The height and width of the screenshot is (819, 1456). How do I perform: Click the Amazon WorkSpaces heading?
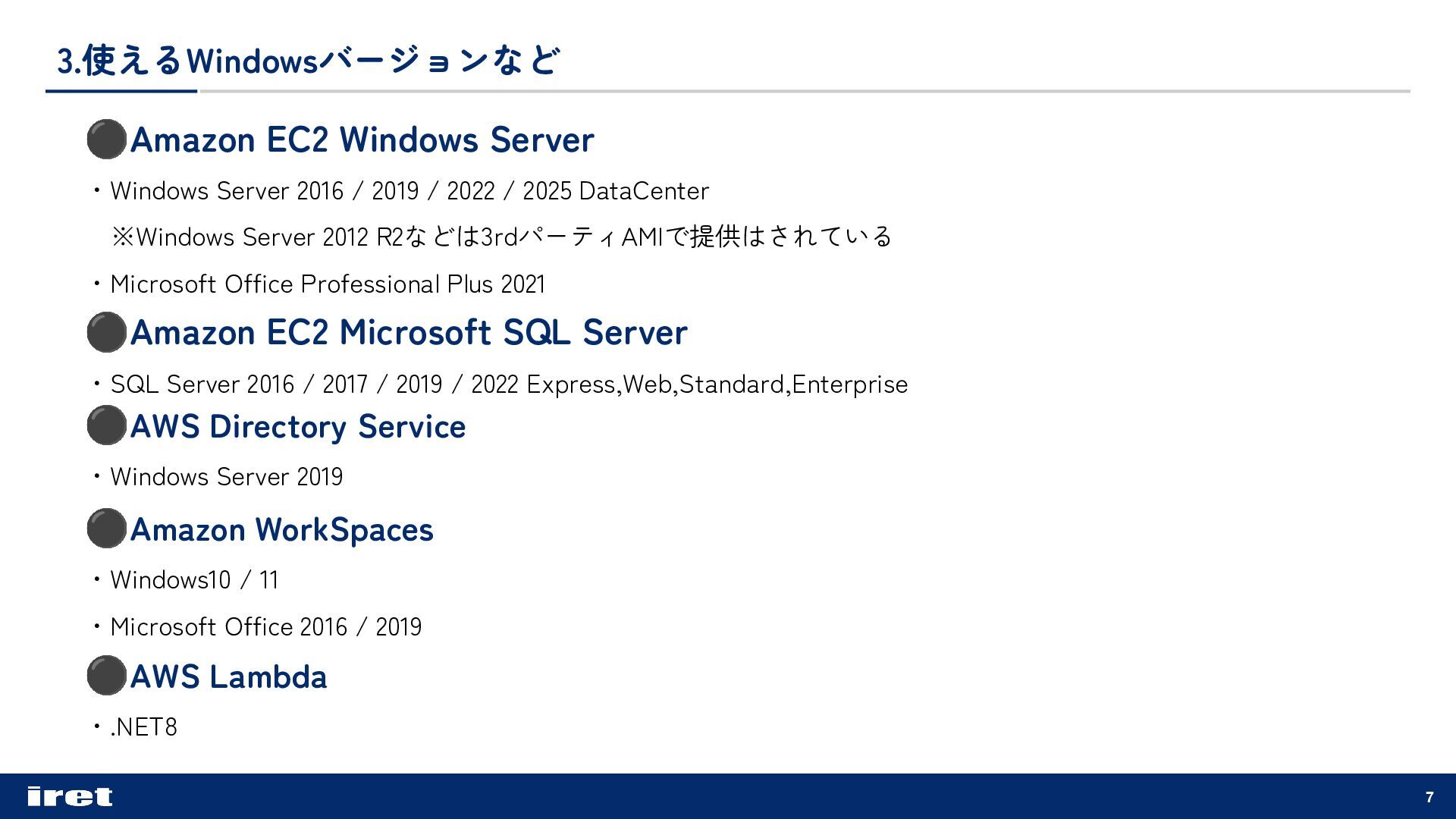[281, 530]
